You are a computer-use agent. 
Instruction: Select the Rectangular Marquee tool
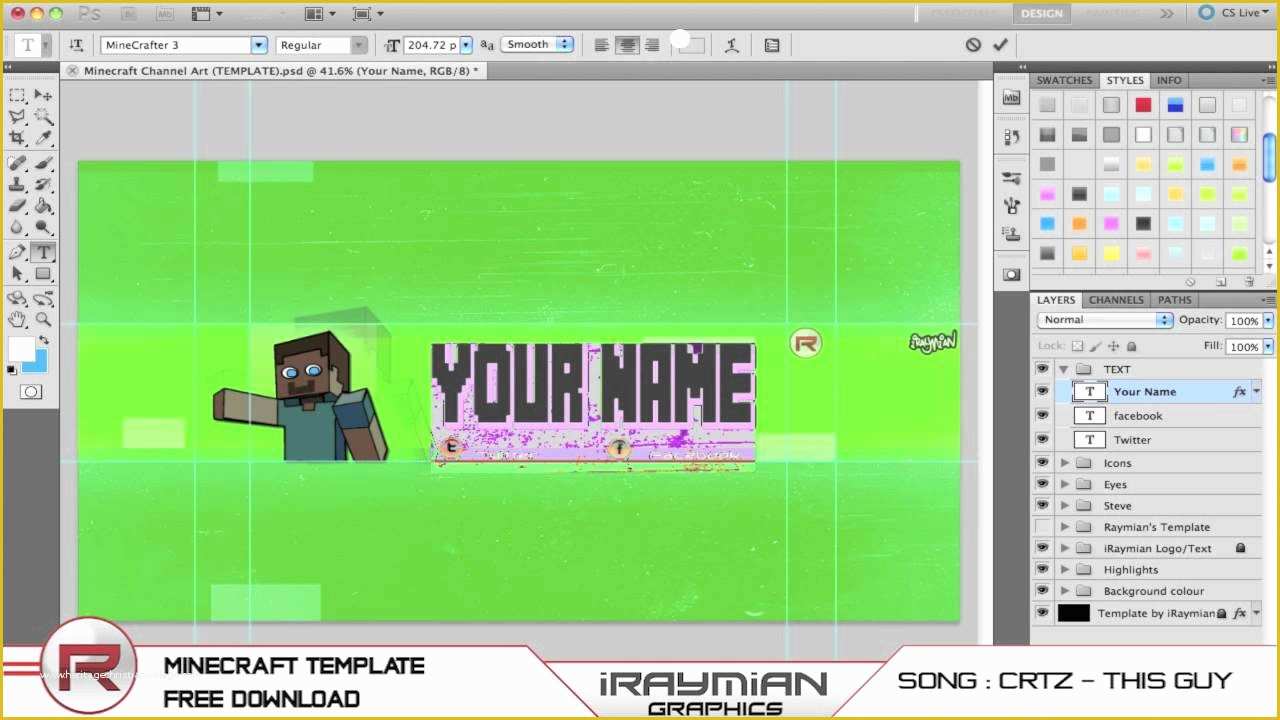17,95
